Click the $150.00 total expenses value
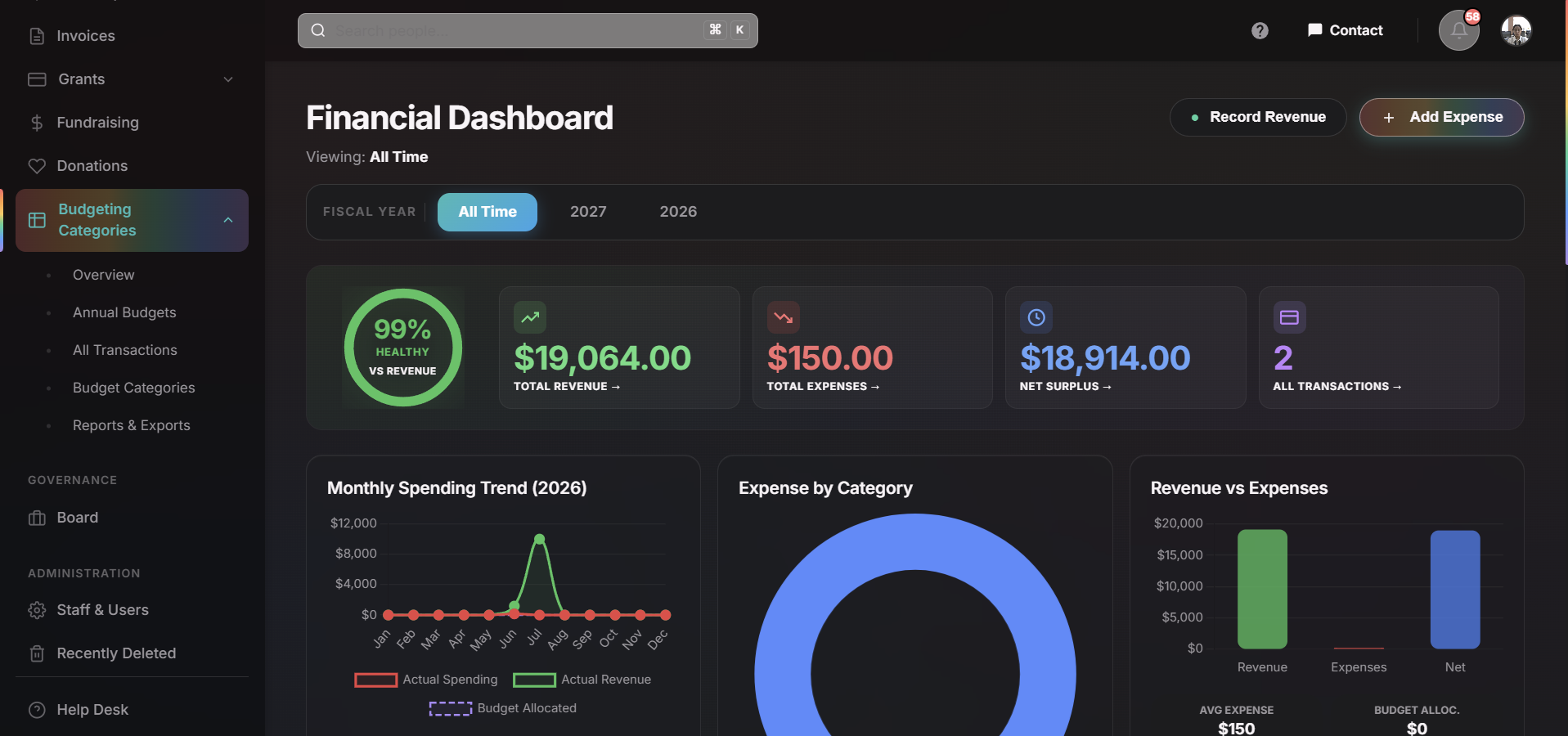 point(829,358)
